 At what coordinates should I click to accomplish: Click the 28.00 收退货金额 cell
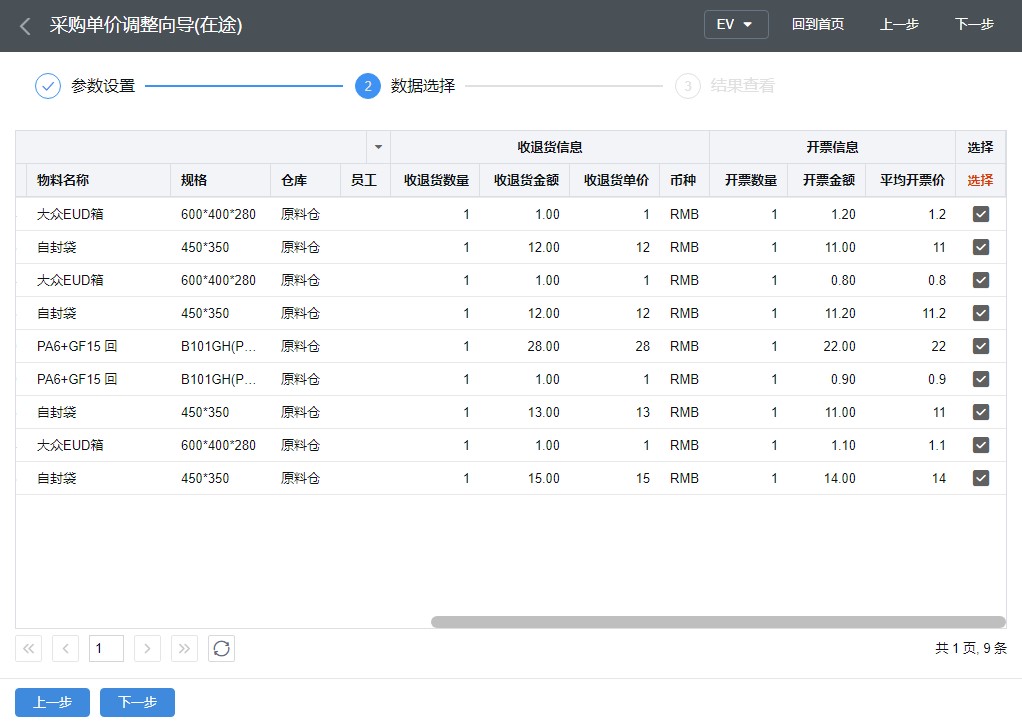525,346
